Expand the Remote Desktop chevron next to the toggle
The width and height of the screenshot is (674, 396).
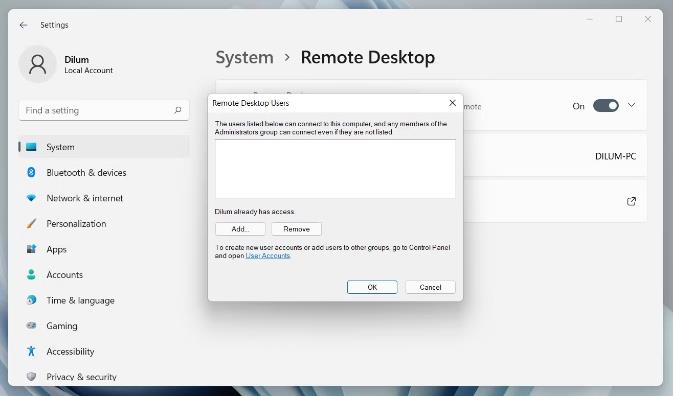pos(631,105)
